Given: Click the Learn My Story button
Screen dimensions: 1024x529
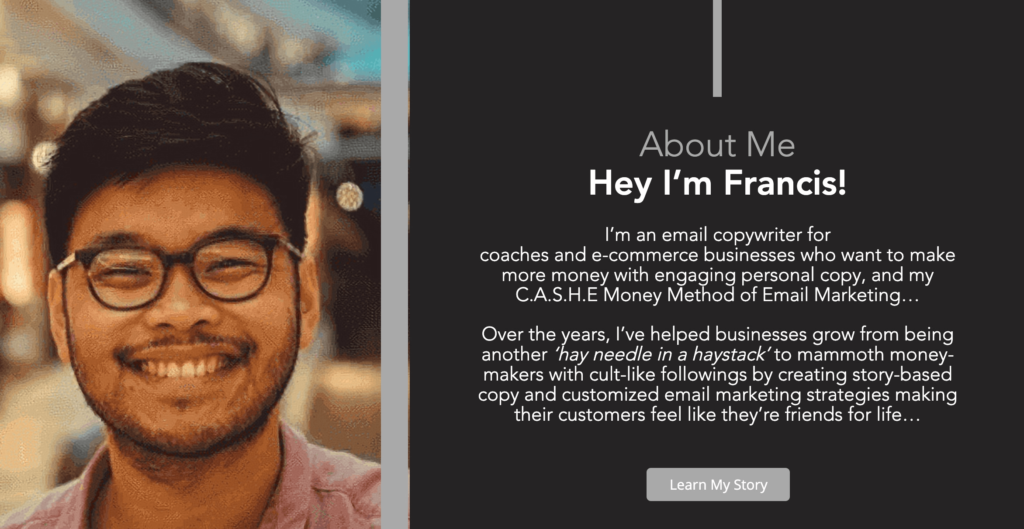Looking at the screenshot, I should point(718,485).
